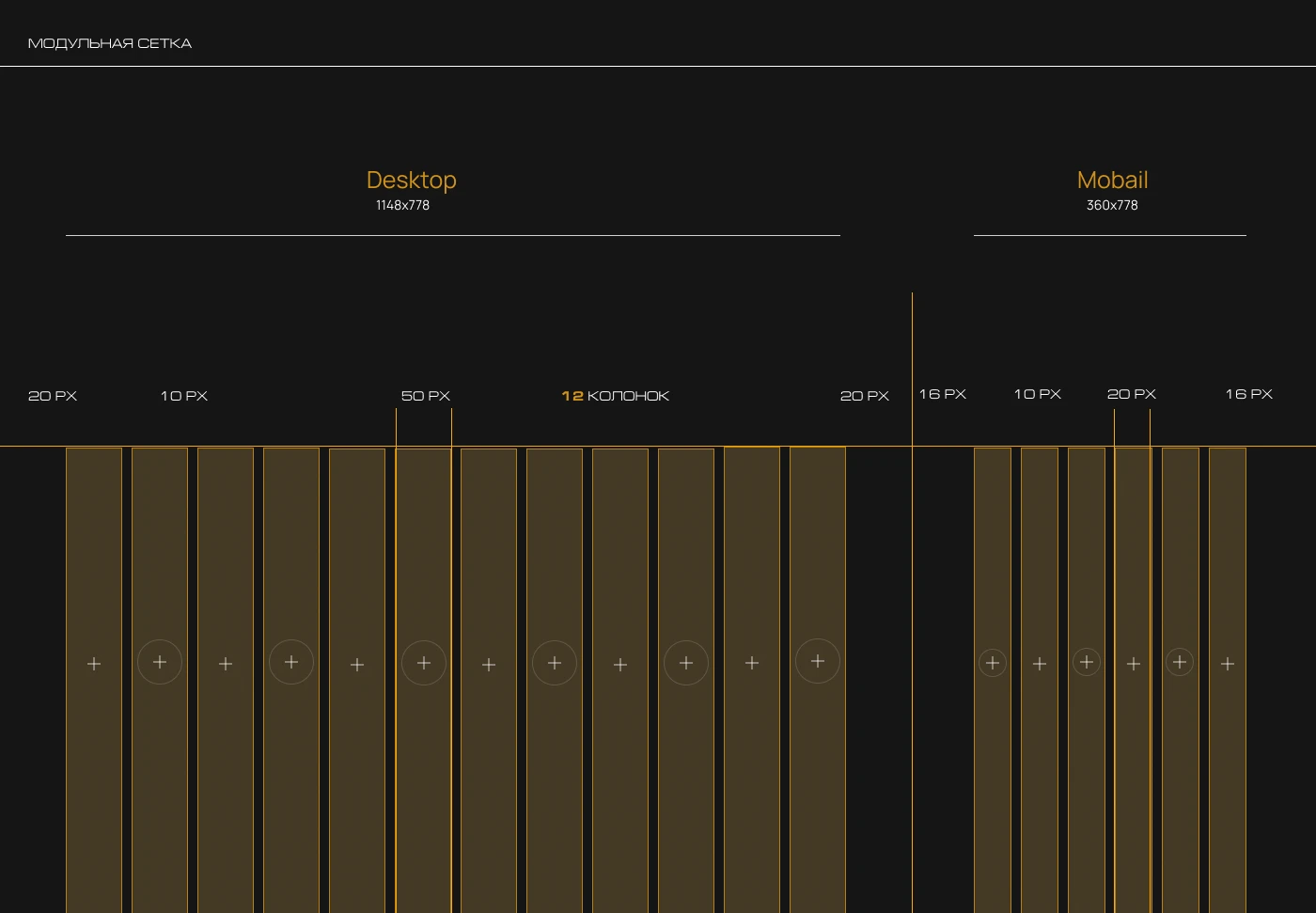Screen dimensions: 1316x913
Task: Click the МОДУЛЬНАЯ СЕТКА title
Action: click(x=110, y=43)
